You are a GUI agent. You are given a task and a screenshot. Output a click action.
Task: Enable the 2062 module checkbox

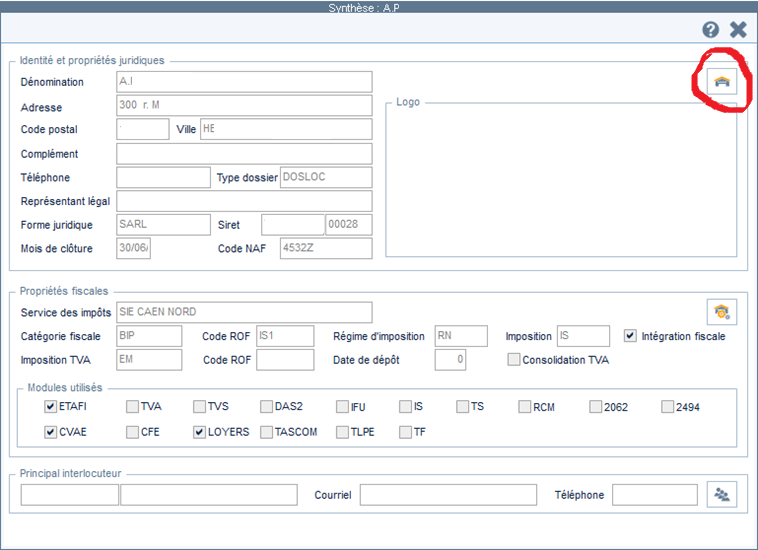tap(596, 406)
